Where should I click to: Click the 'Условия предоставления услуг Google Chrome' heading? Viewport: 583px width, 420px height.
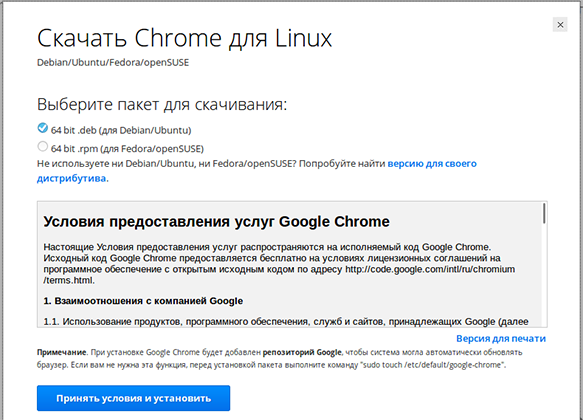216,222
